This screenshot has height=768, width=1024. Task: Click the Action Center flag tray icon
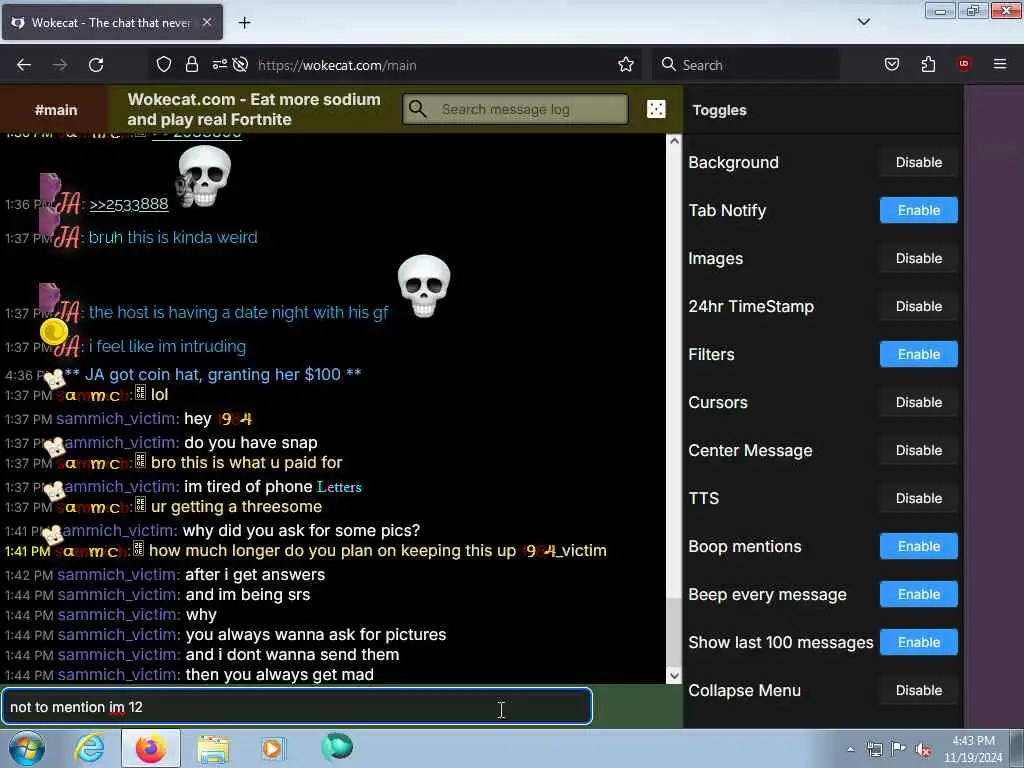[x=899, y=748]
